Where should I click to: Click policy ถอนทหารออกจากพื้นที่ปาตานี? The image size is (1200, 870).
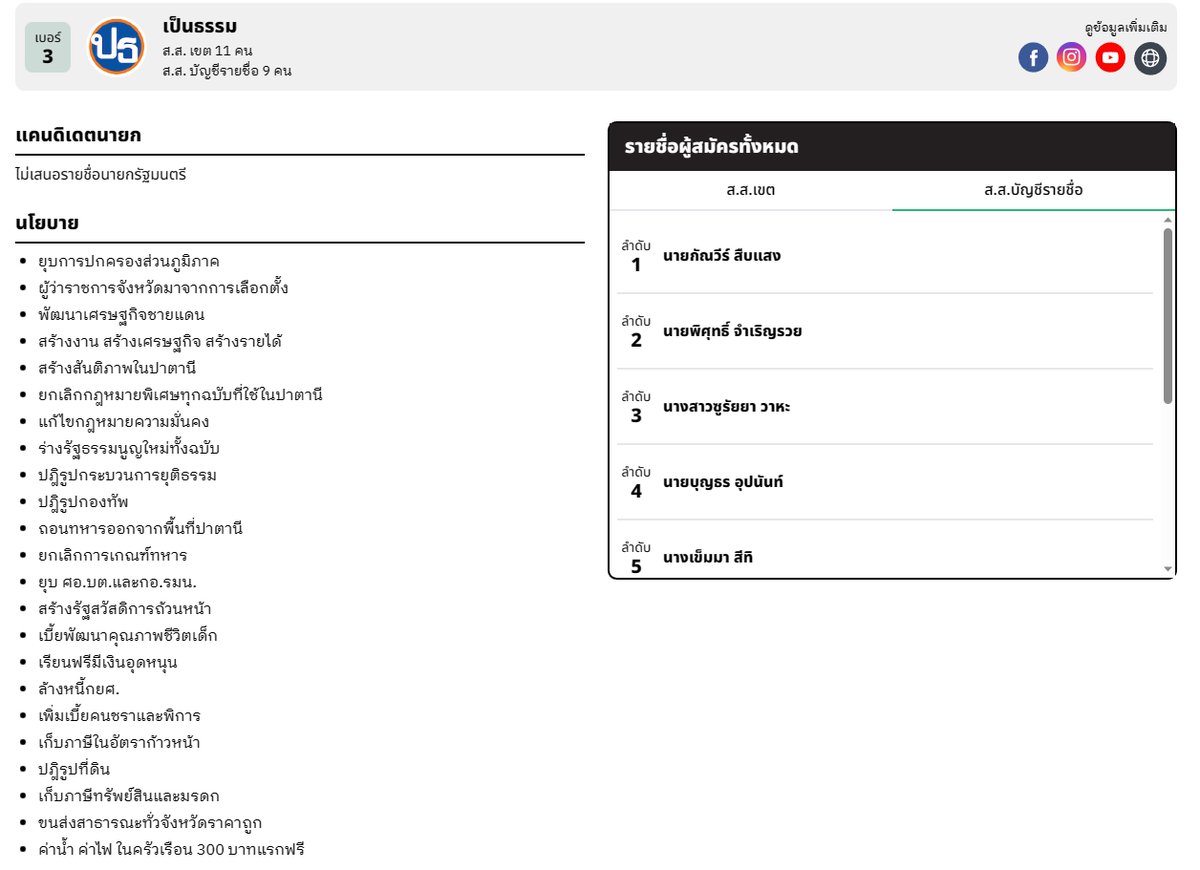pos(140,528)
